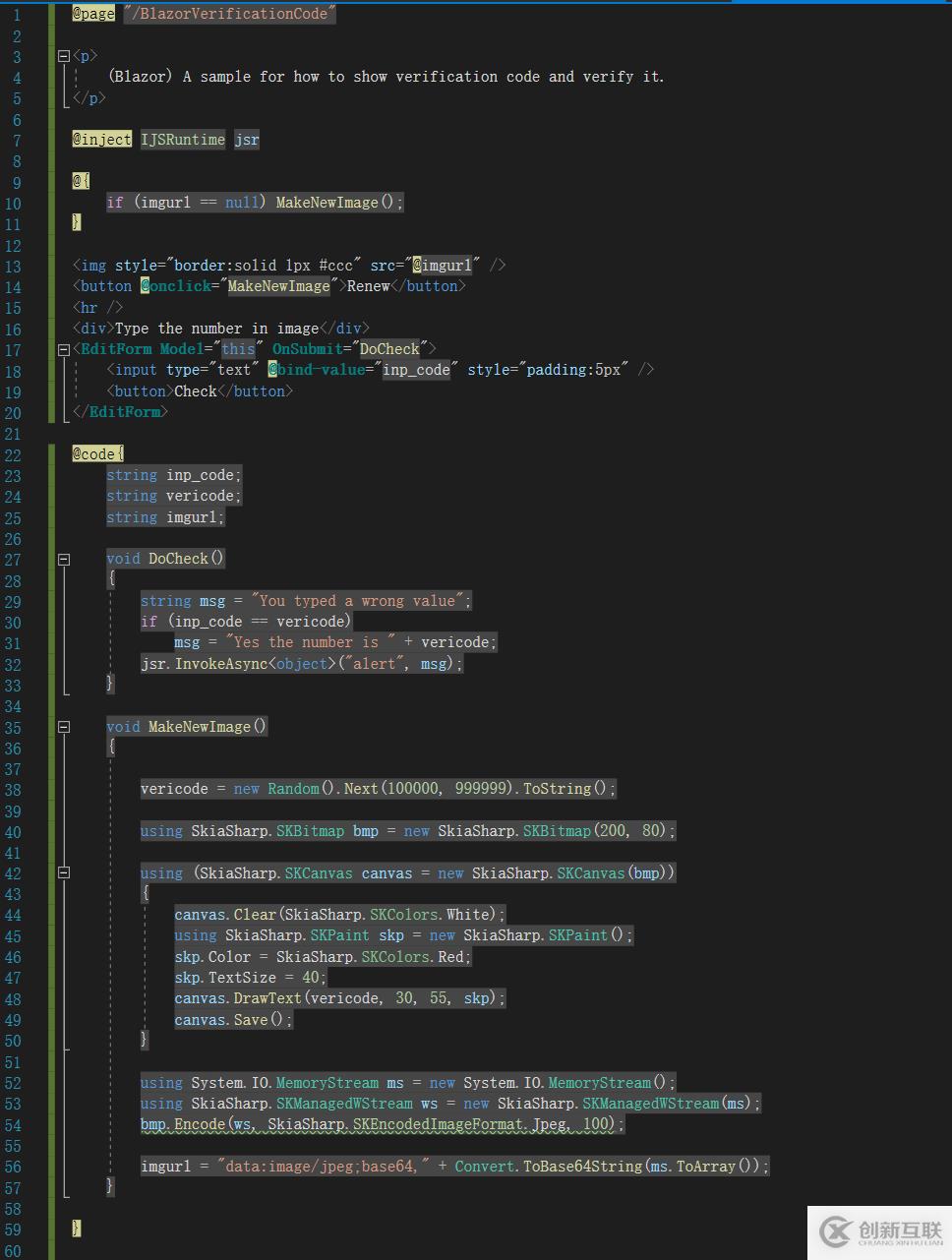Click the 100000 argument
The image size is (952, 1260).
pyautogui.click(x=412, y=789)
